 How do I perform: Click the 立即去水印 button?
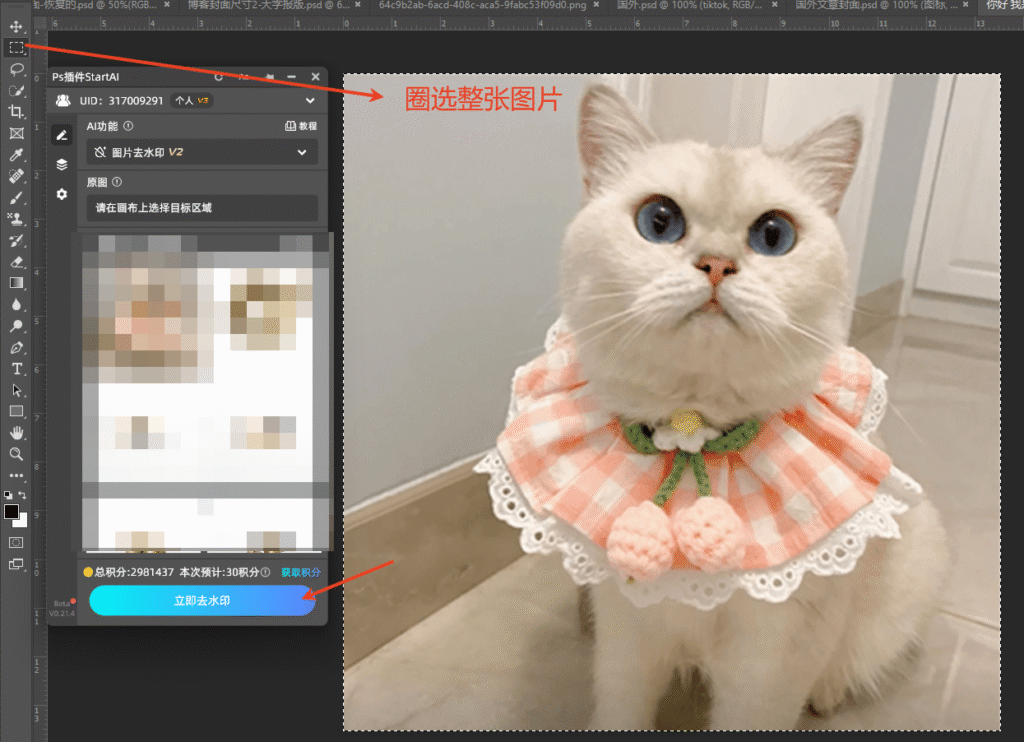(202, 600)
